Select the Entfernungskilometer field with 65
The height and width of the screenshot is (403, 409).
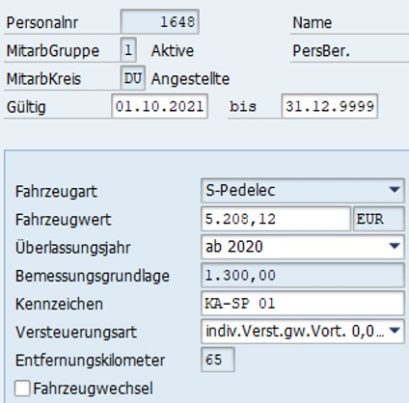218,359
